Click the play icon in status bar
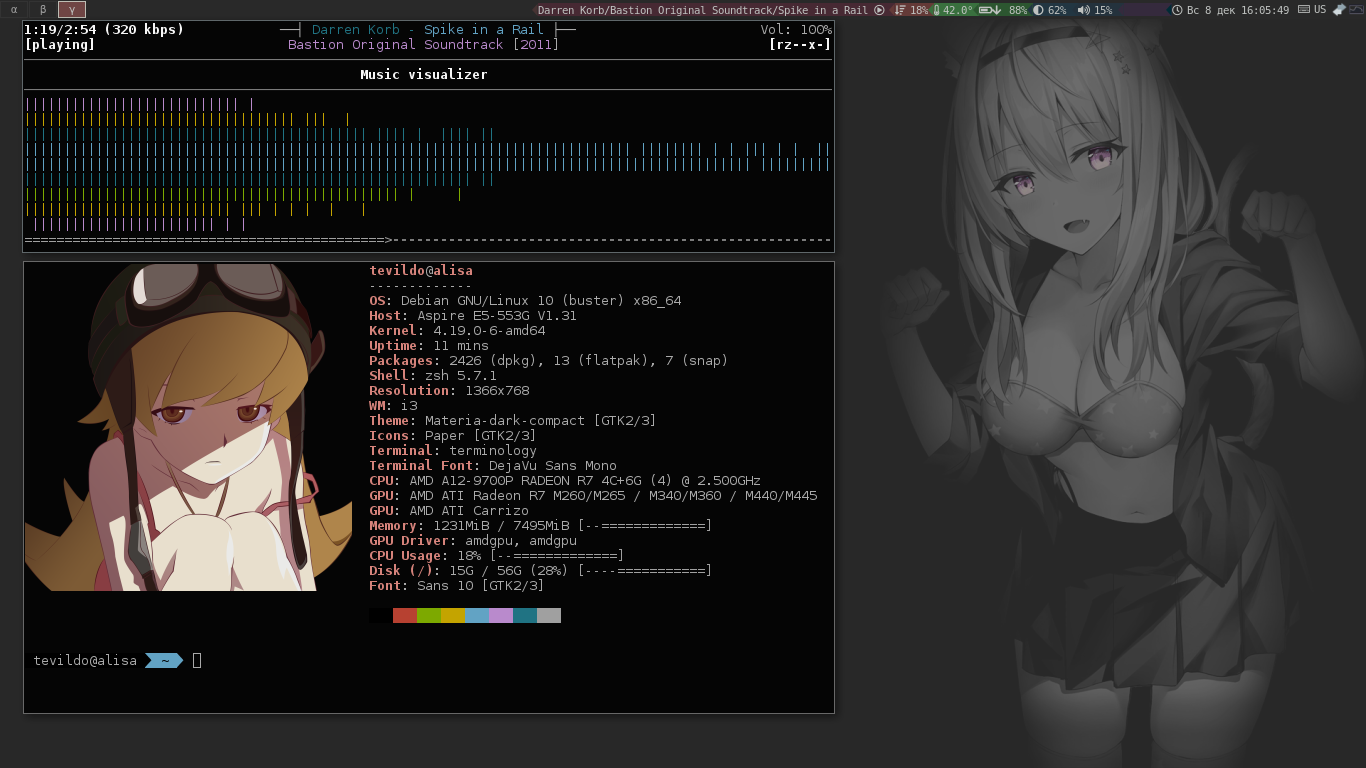The image size is (1366, 768). [879, 10]
